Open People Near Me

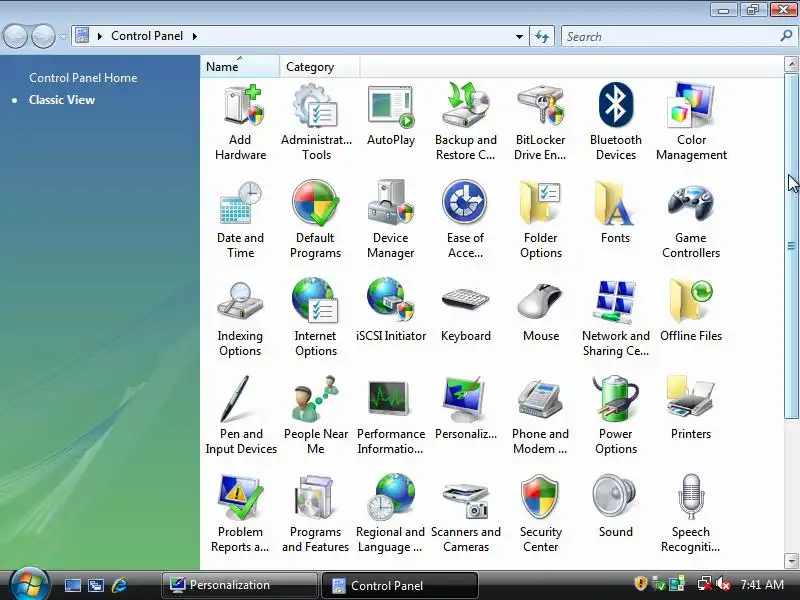(x=316, y=416)
